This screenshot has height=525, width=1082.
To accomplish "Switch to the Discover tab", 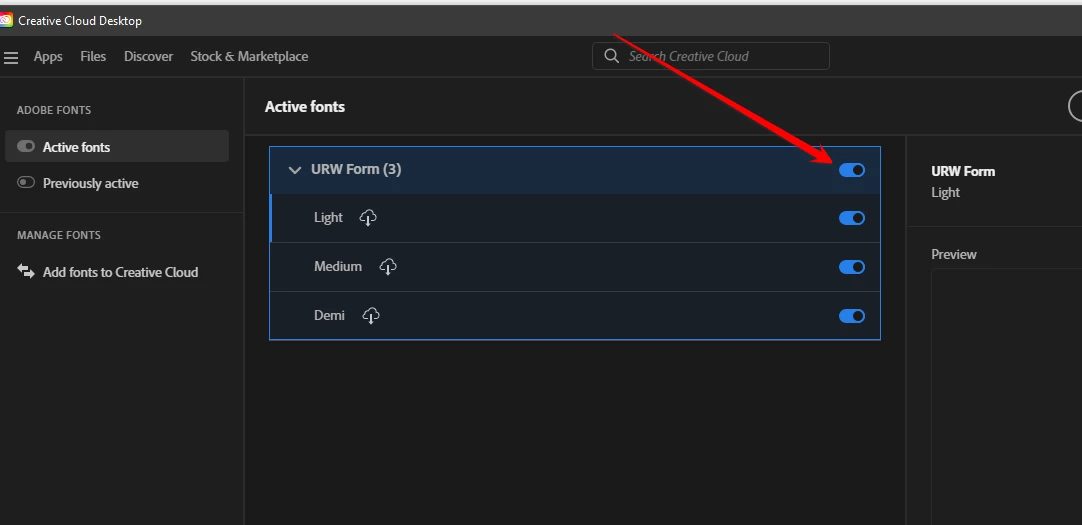I will [148, 57].
